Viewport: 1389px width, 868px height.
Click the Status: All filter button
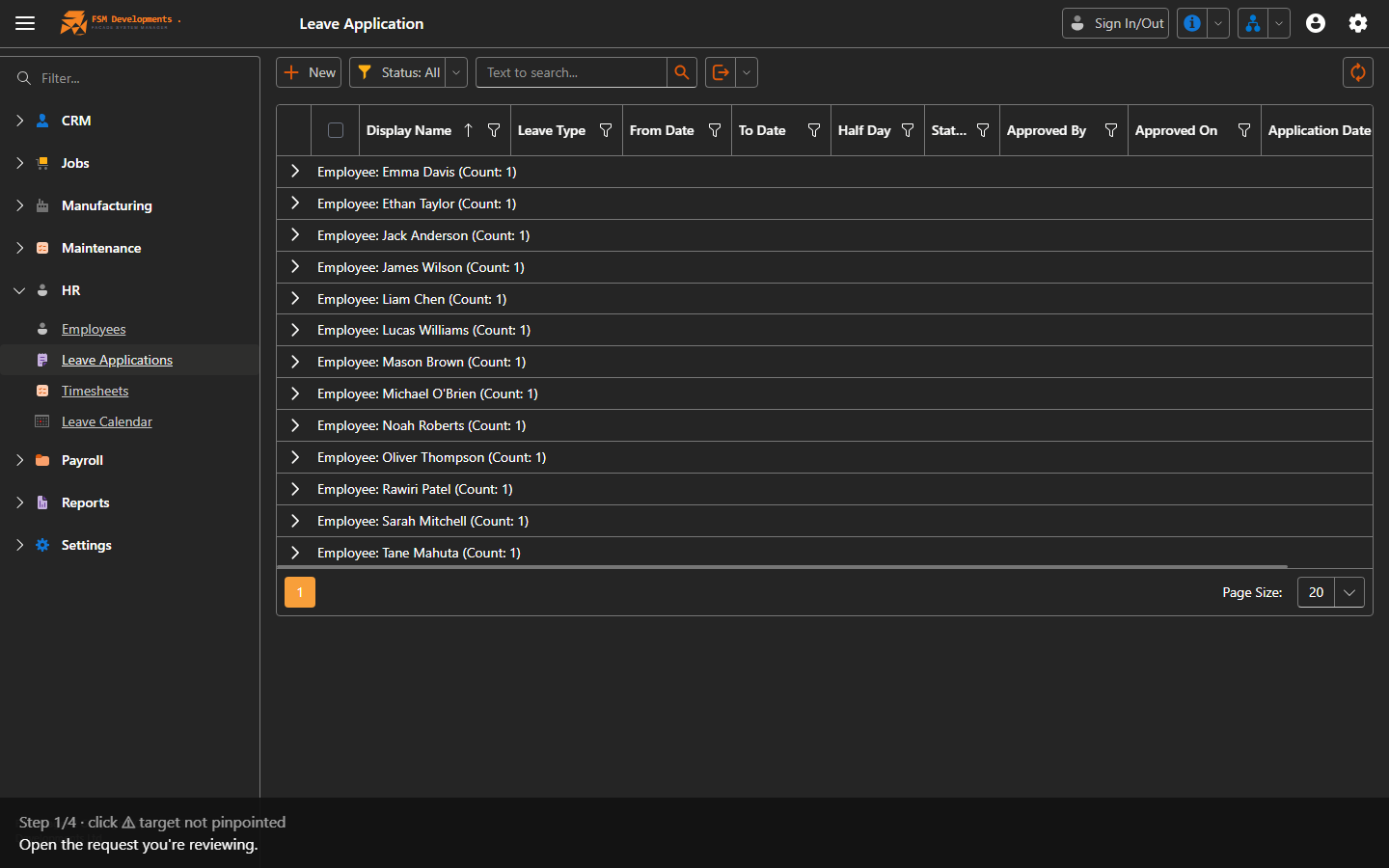(x=397, y=72)
